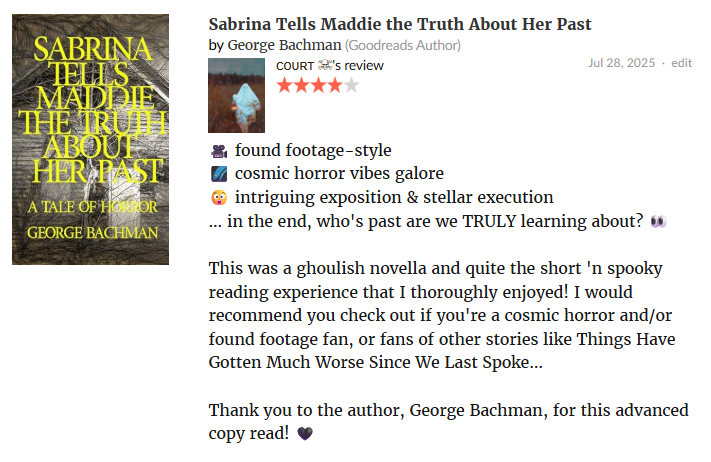Click the blue comet emoji before cosmic horror
711x462 pixels.
[x=218, y=174]
